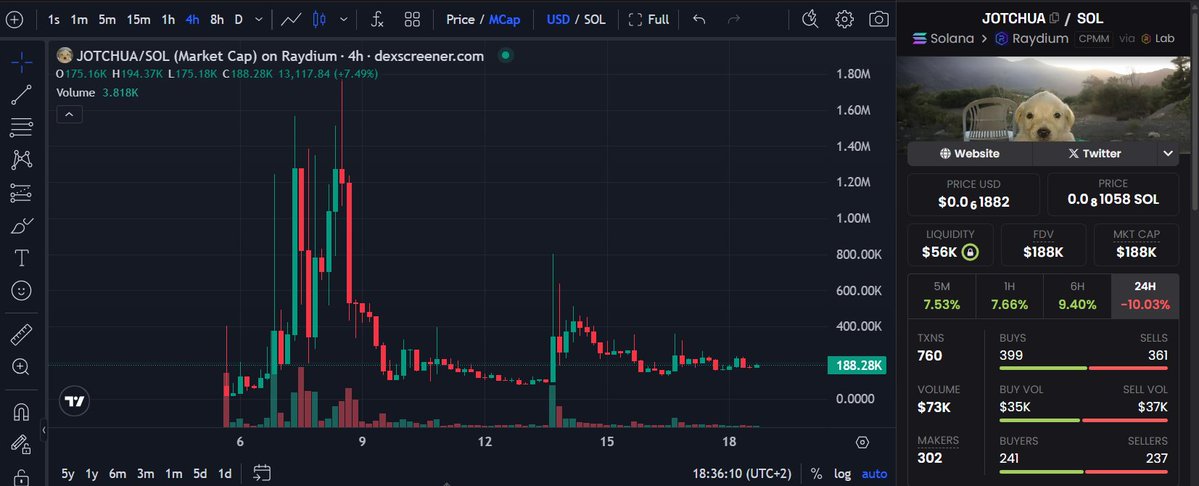Switch chart to candlestick style

[320, 20]
